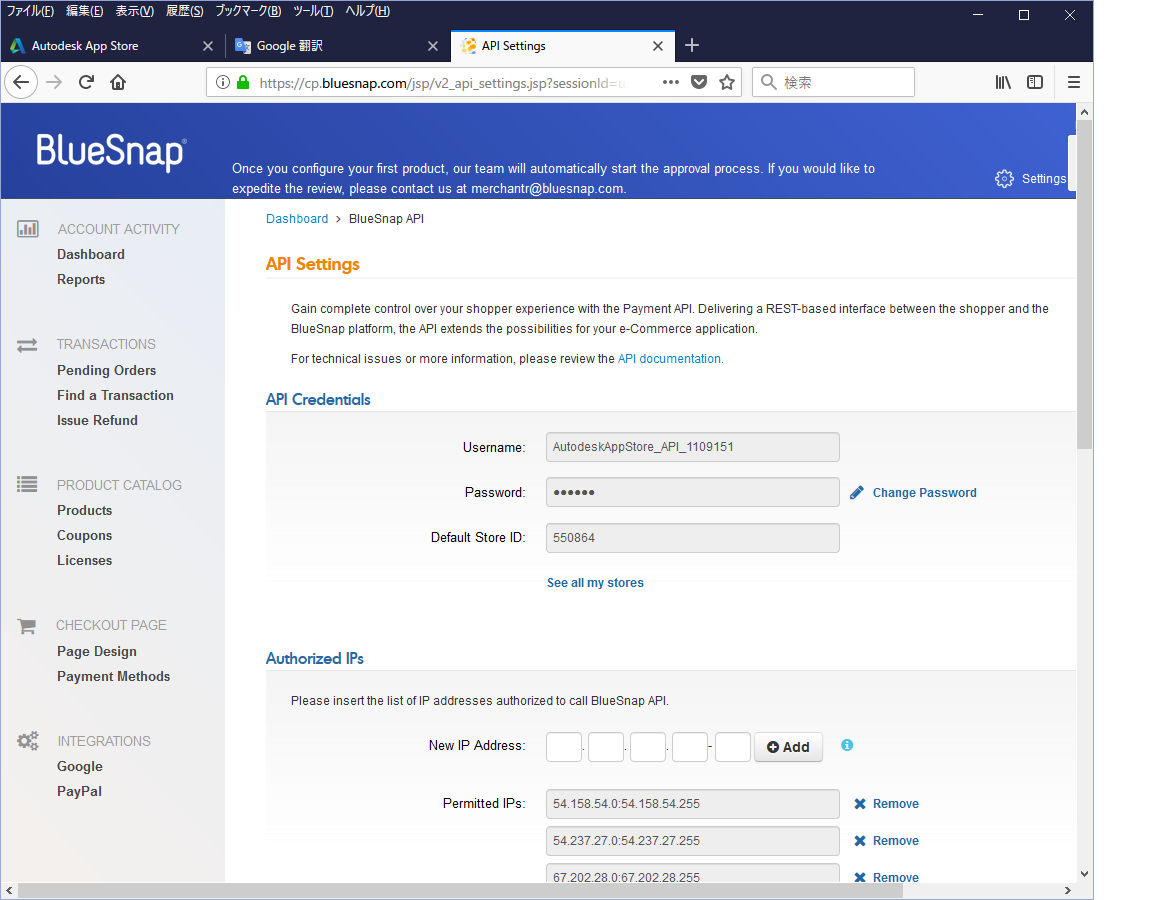The width and height of the screenshot is (1152, 900).
Task: Switch to the Google 翻訳 tab
Action: click(x=336, y=46)
